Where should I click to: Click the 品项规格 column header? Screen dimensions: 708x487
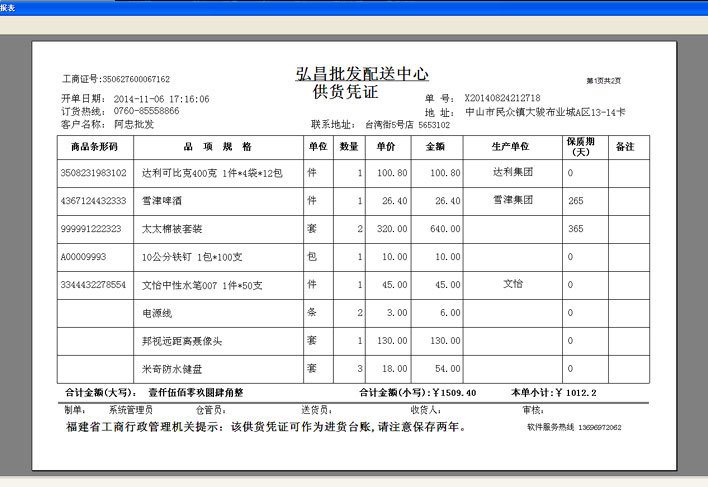[x=218, y=147]
